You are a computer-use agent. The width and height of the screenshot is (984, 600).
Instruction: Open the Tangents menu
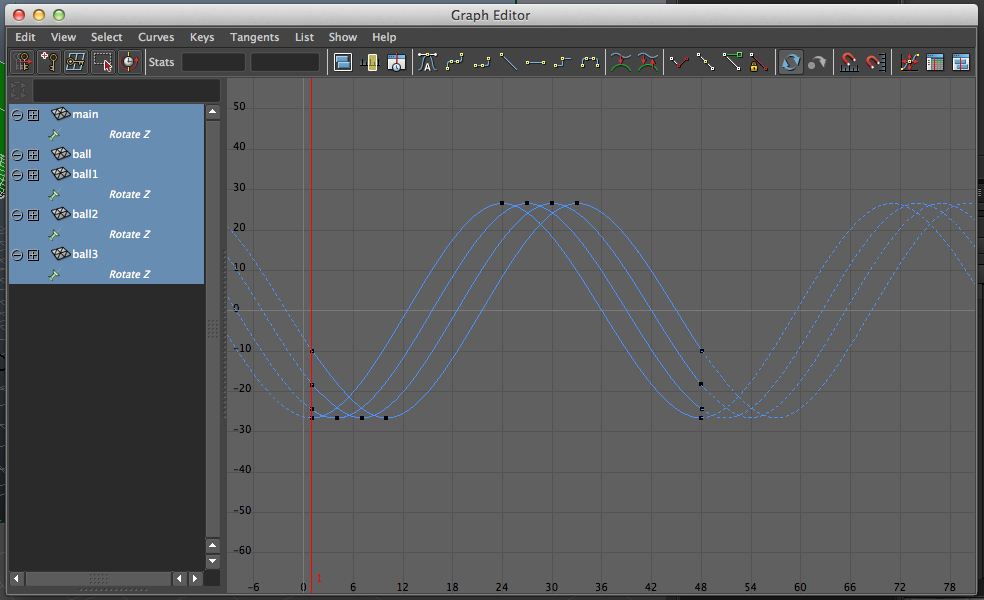(254, 37)
